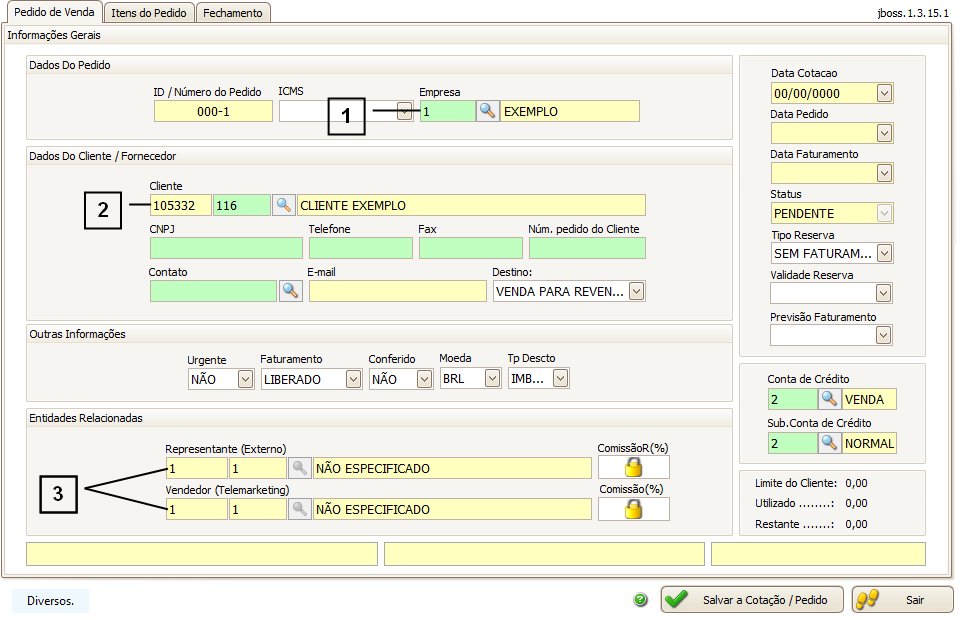Click the Conta de Crédito search icon
Viewport: 960px width, 620px height.
coord(829,400)
